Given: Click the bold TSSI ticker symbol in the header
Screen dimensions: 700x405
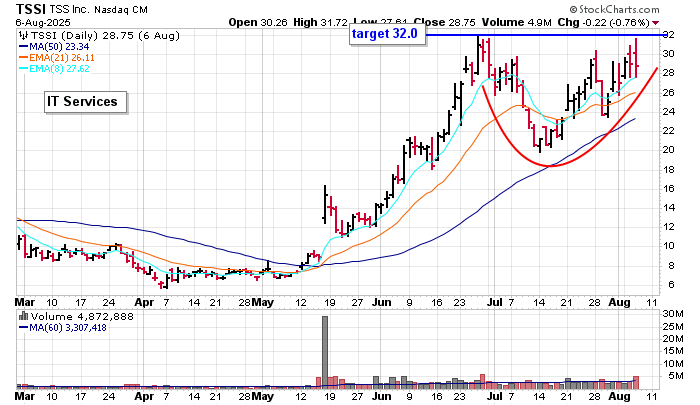Looking at the screenshot, I should click(x=31, y=9).
